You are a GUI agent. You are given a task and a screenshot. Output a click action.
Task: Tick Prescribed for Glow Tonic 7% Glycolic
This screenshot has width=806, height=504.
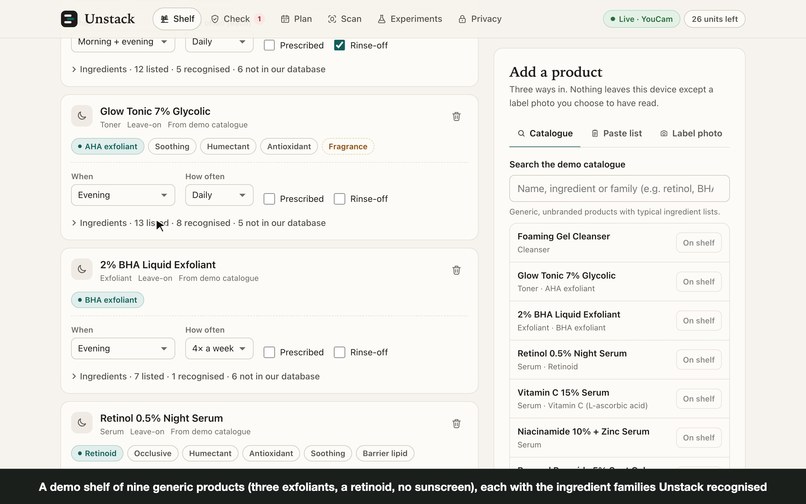(269, 199)
